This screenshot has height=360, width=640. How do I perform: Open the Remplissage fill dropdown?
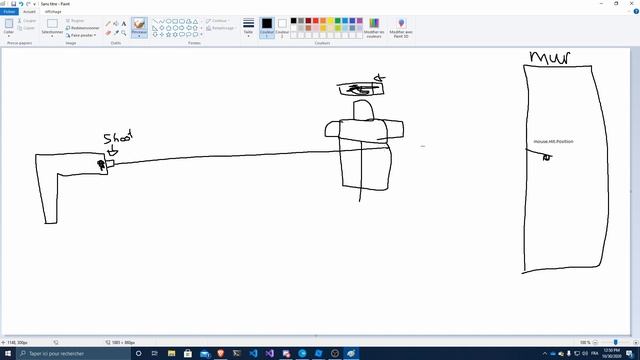click(221, 28)
